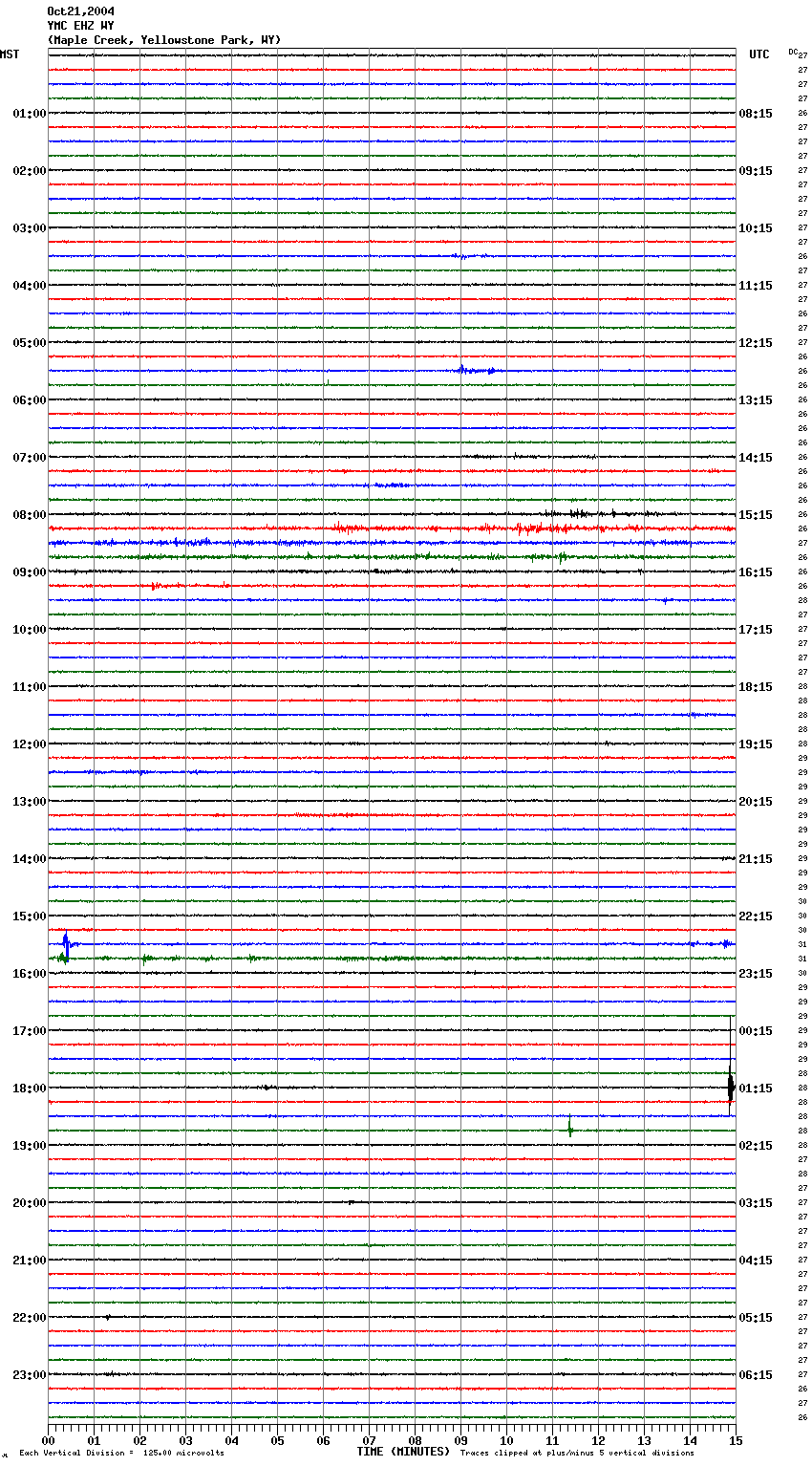Viewport: 812px width, 1466px height.
Task: Click the MST time label '02:00'
Action: tap(30, 171)
